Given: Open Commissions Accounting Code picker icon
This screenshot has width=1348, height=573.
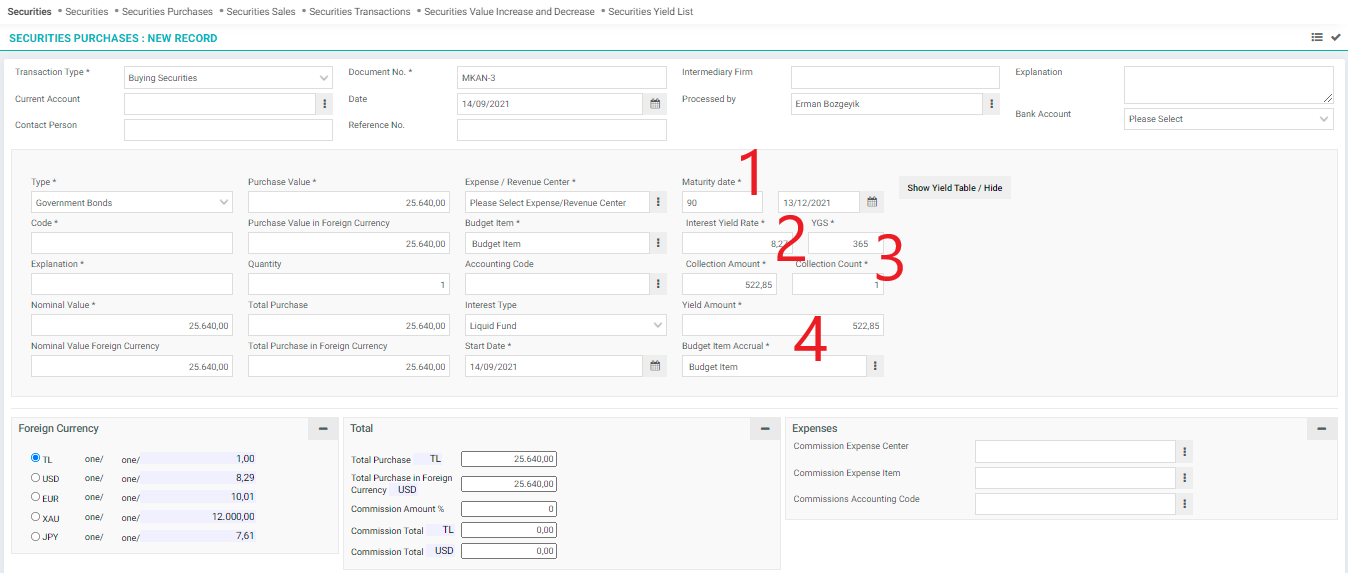Looking at the screenshot, I should point(1185,504).
